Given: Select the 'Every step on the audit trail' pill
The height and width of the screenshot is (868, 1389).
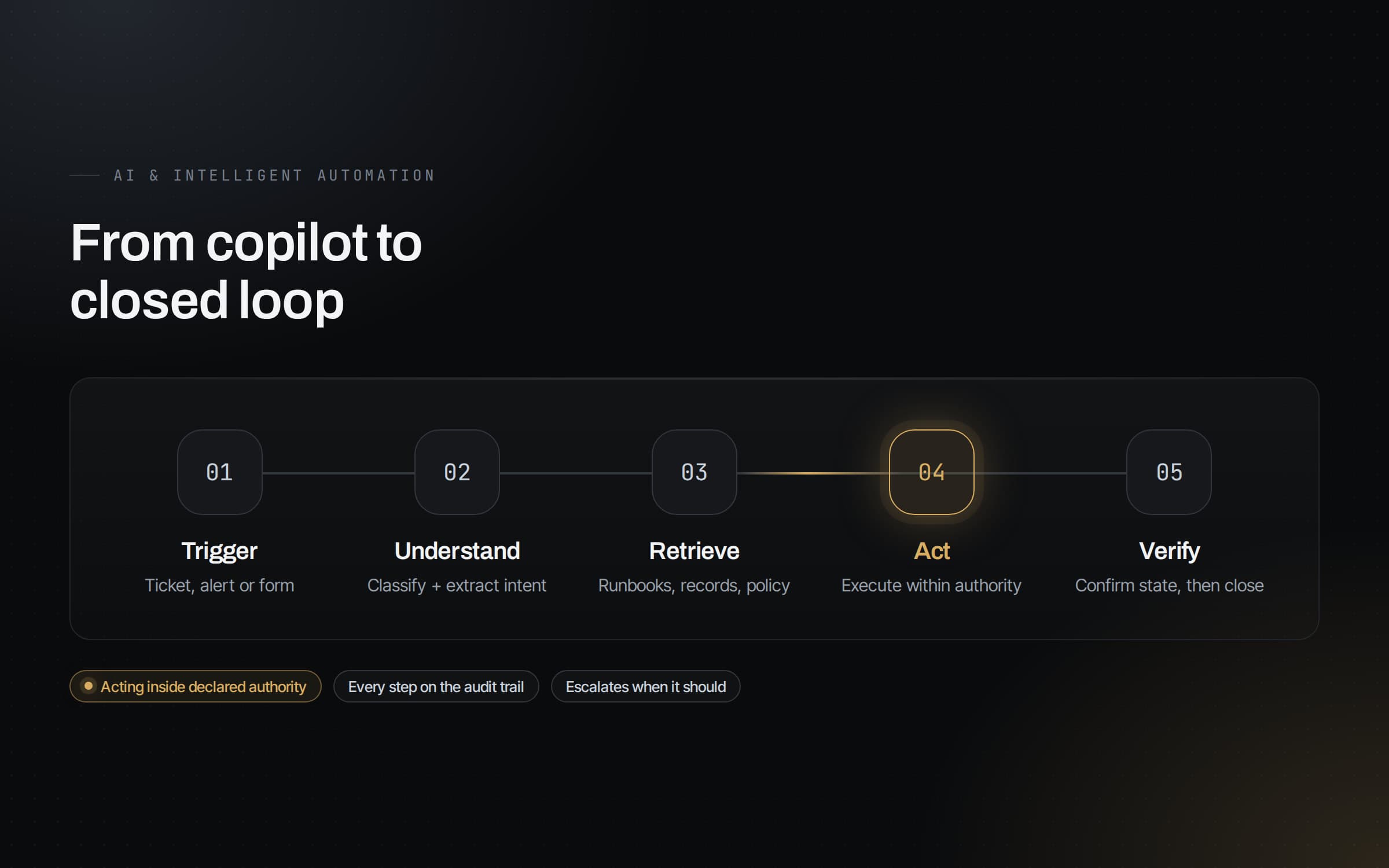Looking at the screenshot, I should pos(436,686).
